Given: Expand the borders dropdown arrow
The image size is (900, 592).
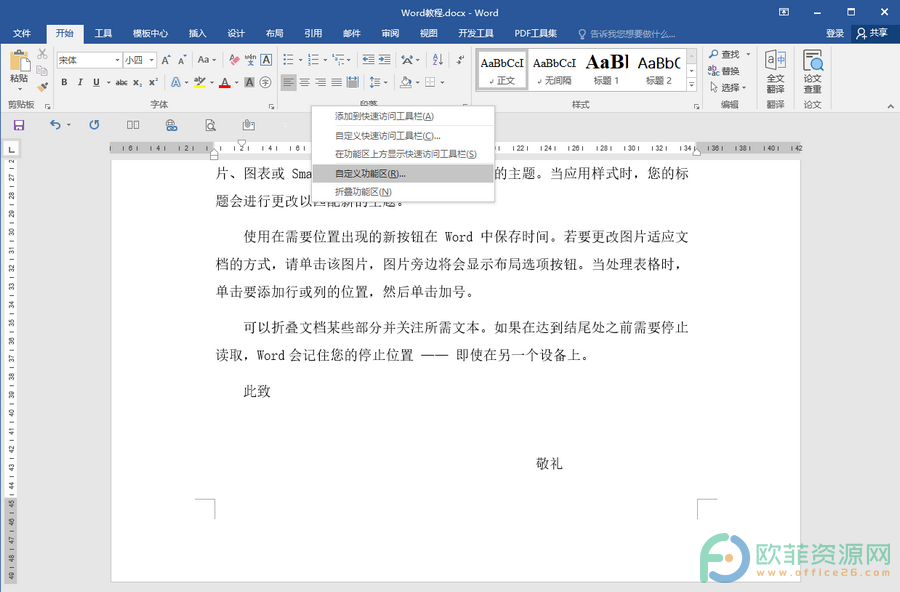Looking at the screenshot, I should pos(442,83).
